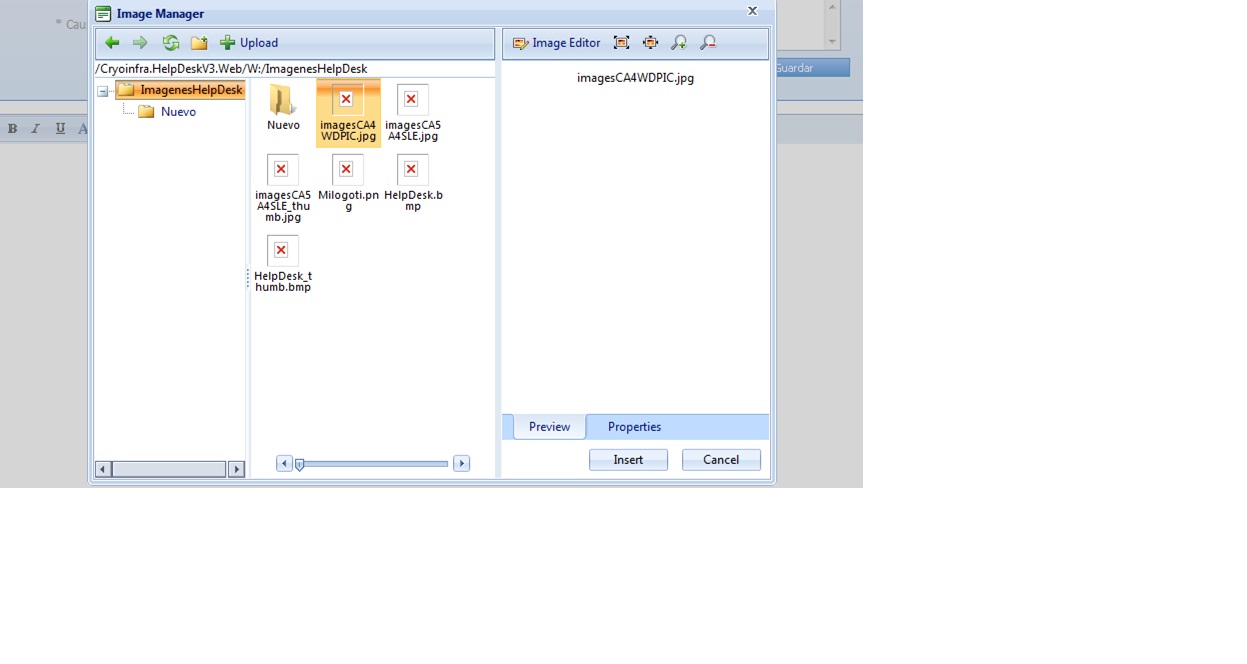This screenshot has height=664, width=1247.
Task: Open the Upload dialog
Action: click(x=249, y=43)
